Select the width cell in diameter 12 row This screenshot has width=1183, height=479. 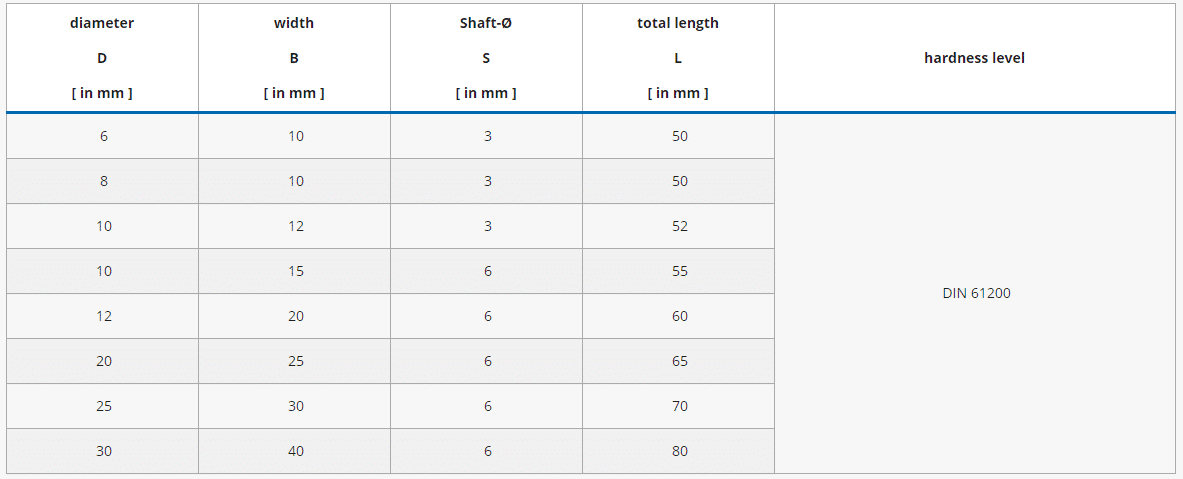click(296, 316)
